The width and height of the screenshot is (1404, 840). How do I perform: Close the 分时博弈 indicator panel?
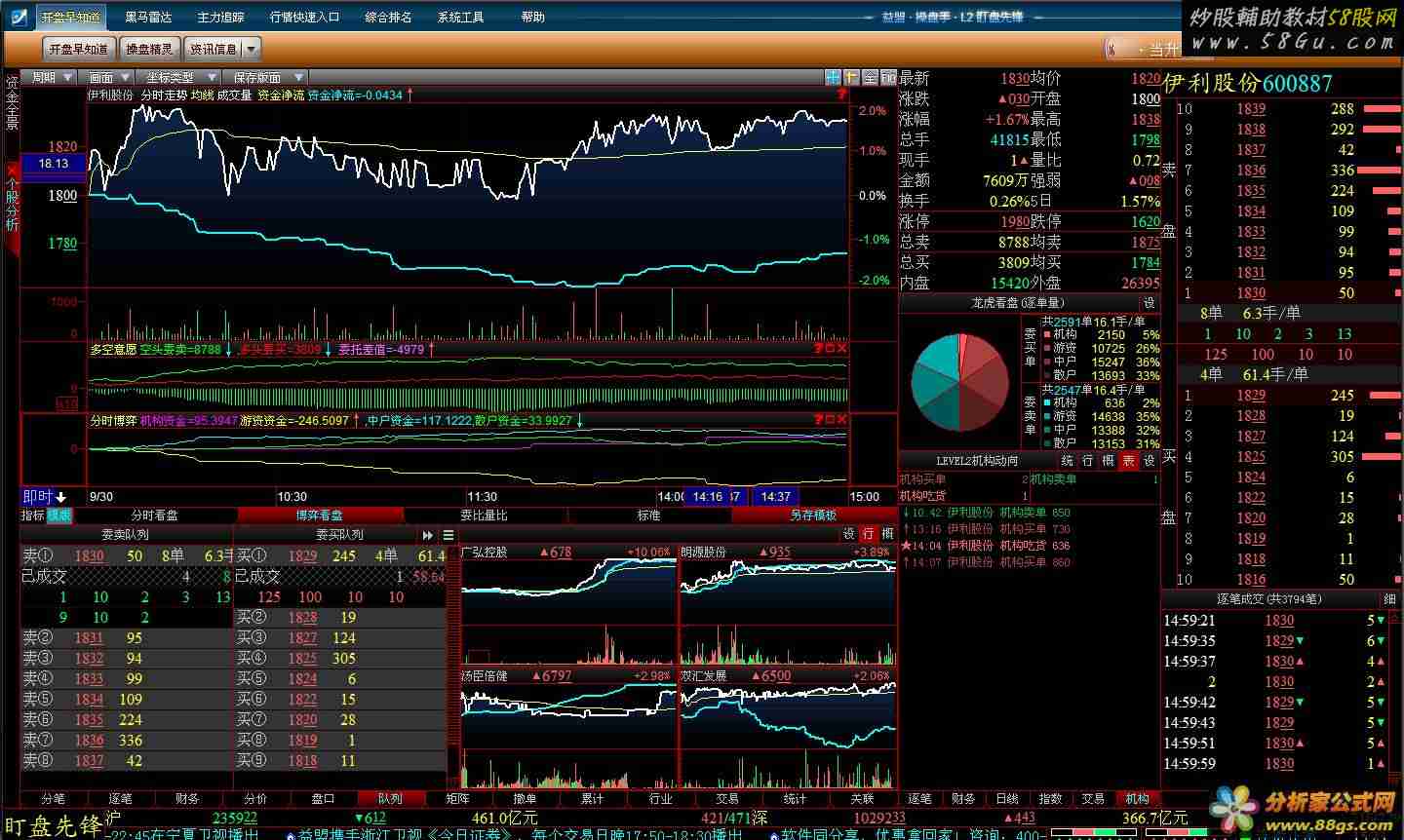coord(841,419)
